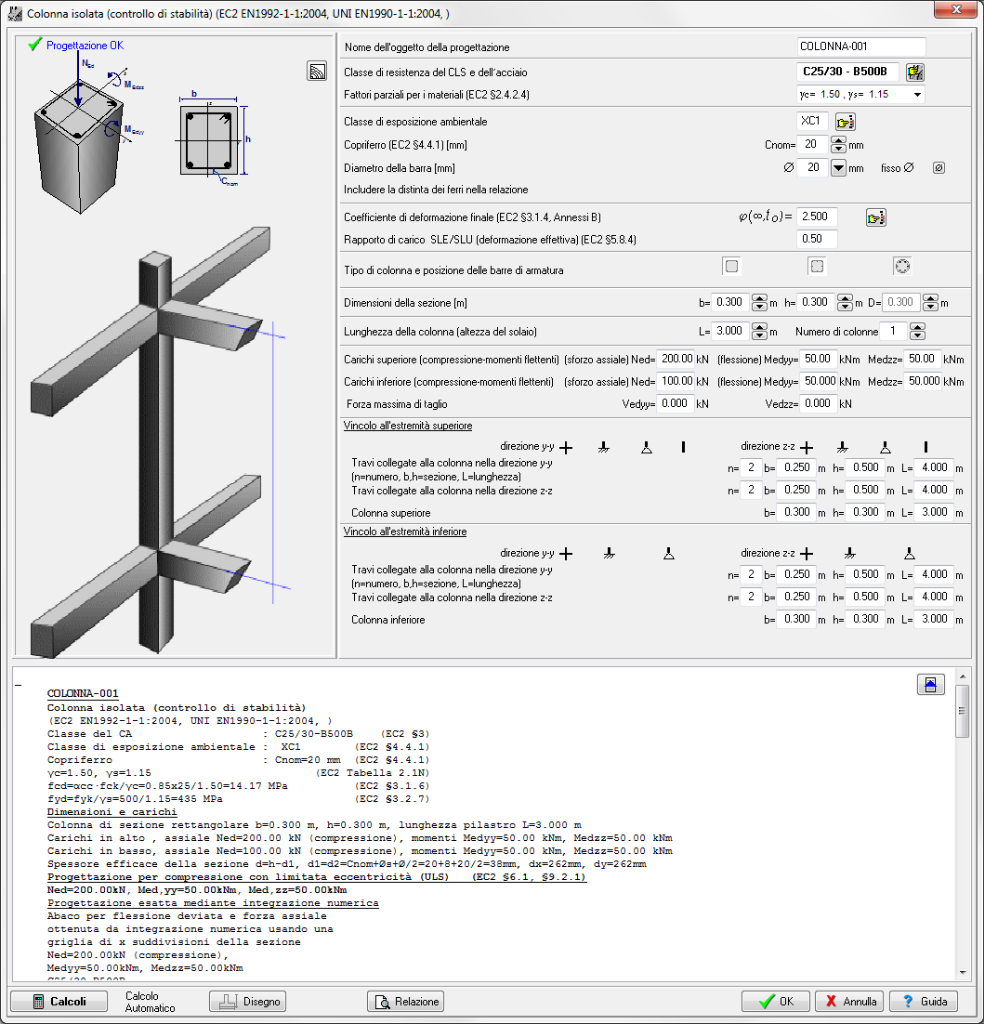
Task: Click the Vedyy shear force field
Action: [675, 404]
